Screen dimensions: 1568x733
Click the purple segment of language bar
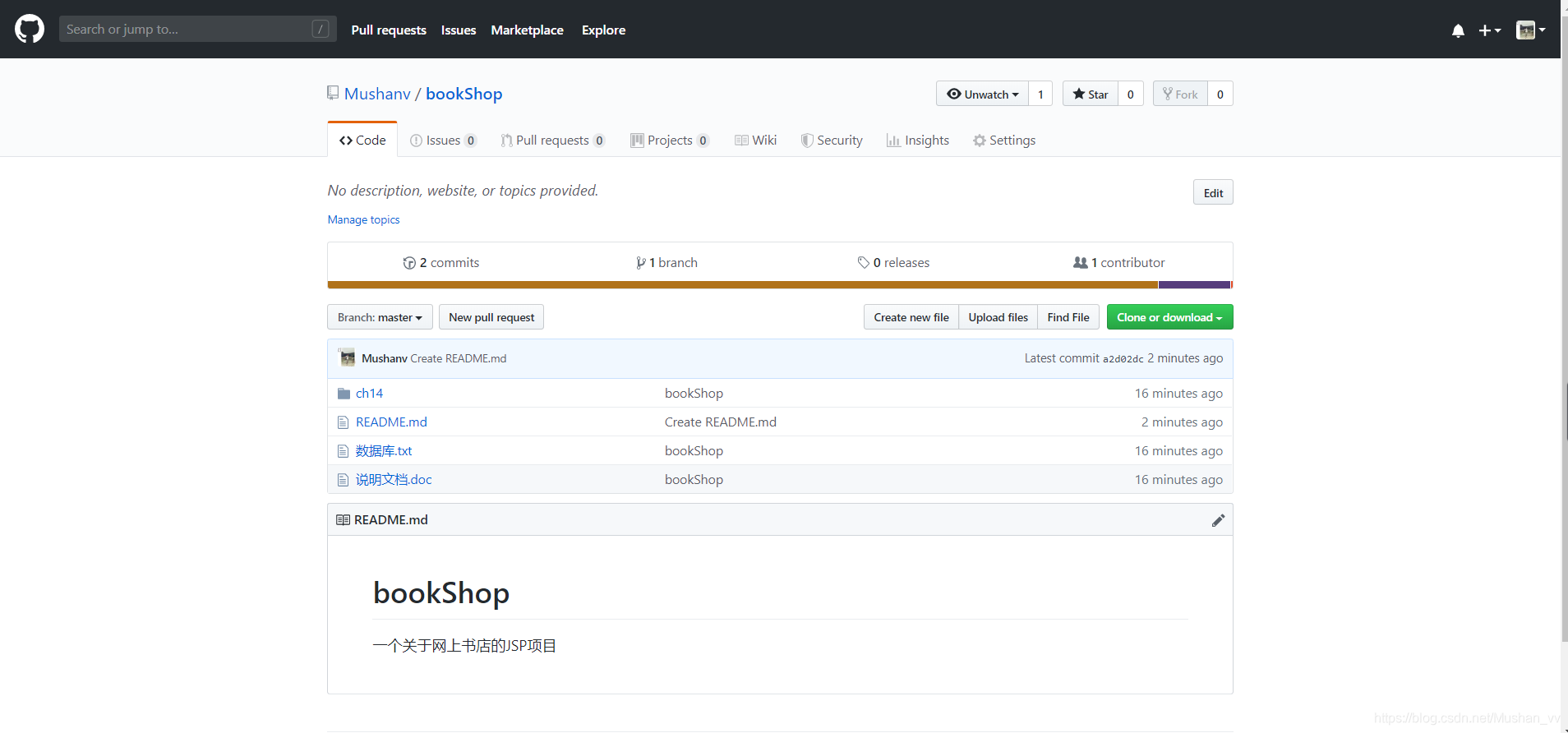tap(1194, 285)
